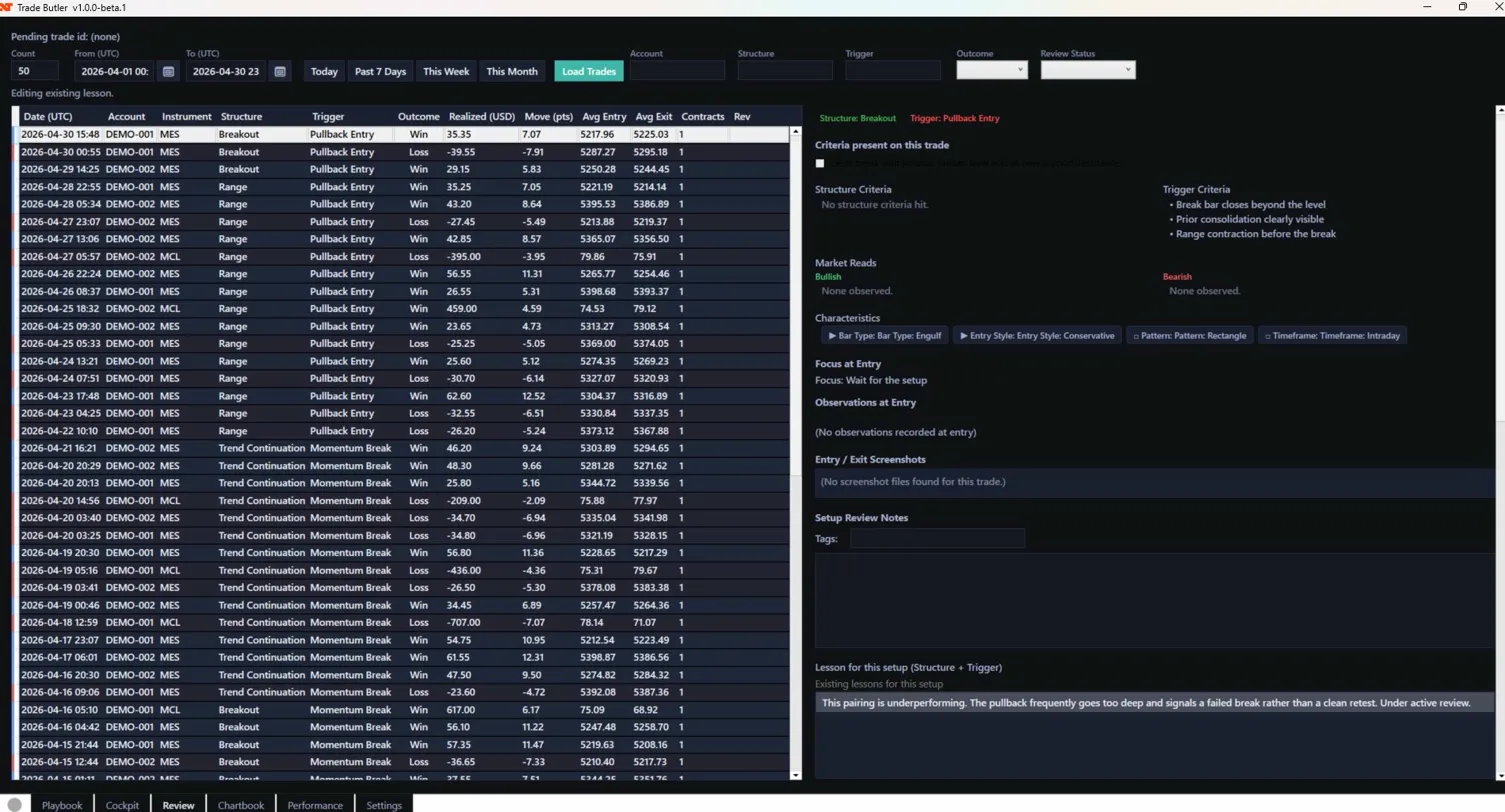Expand the Bar Type: Engulf characteristic chip
The height and width of the screenshot is (812, 1505).
click(x=884, y=335)
